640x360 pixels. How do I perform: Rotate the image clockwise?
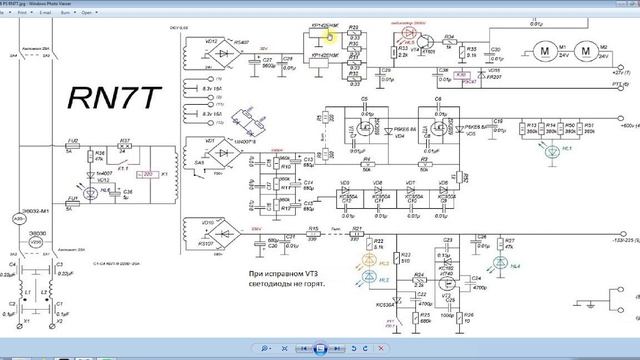(365, 349)
